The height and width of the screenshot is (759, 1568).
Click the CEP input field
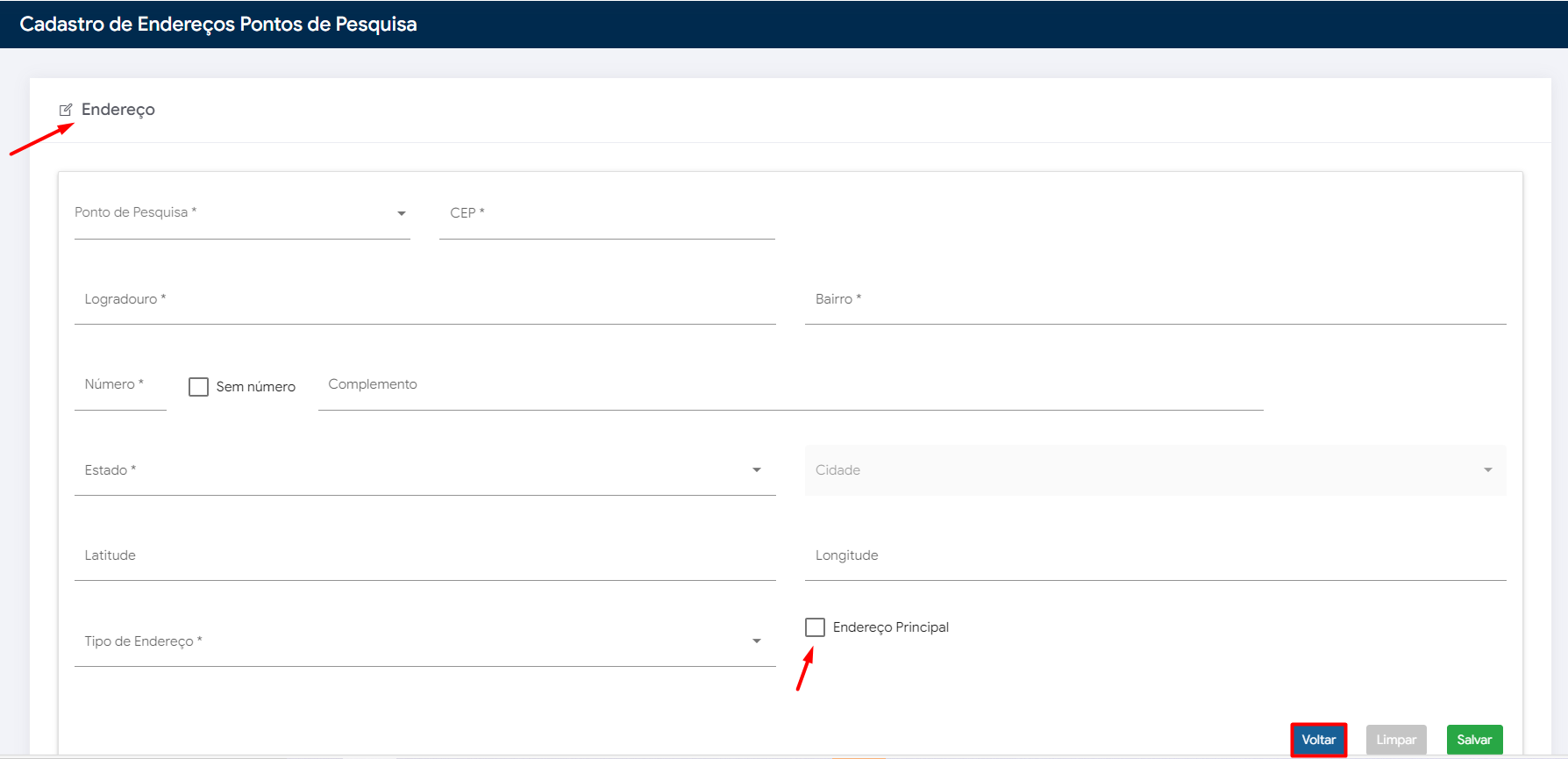607,213
